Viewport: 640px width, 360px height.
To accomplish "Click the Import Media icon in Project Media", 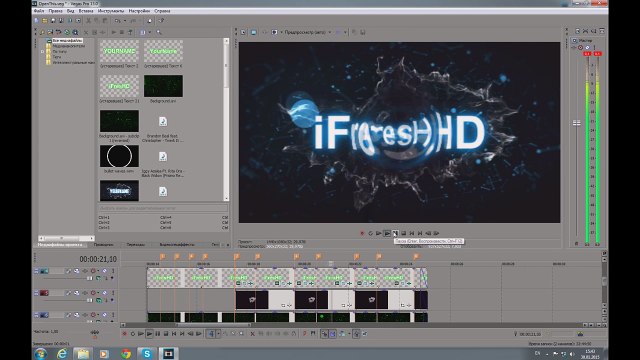I will tap(42, 32).
